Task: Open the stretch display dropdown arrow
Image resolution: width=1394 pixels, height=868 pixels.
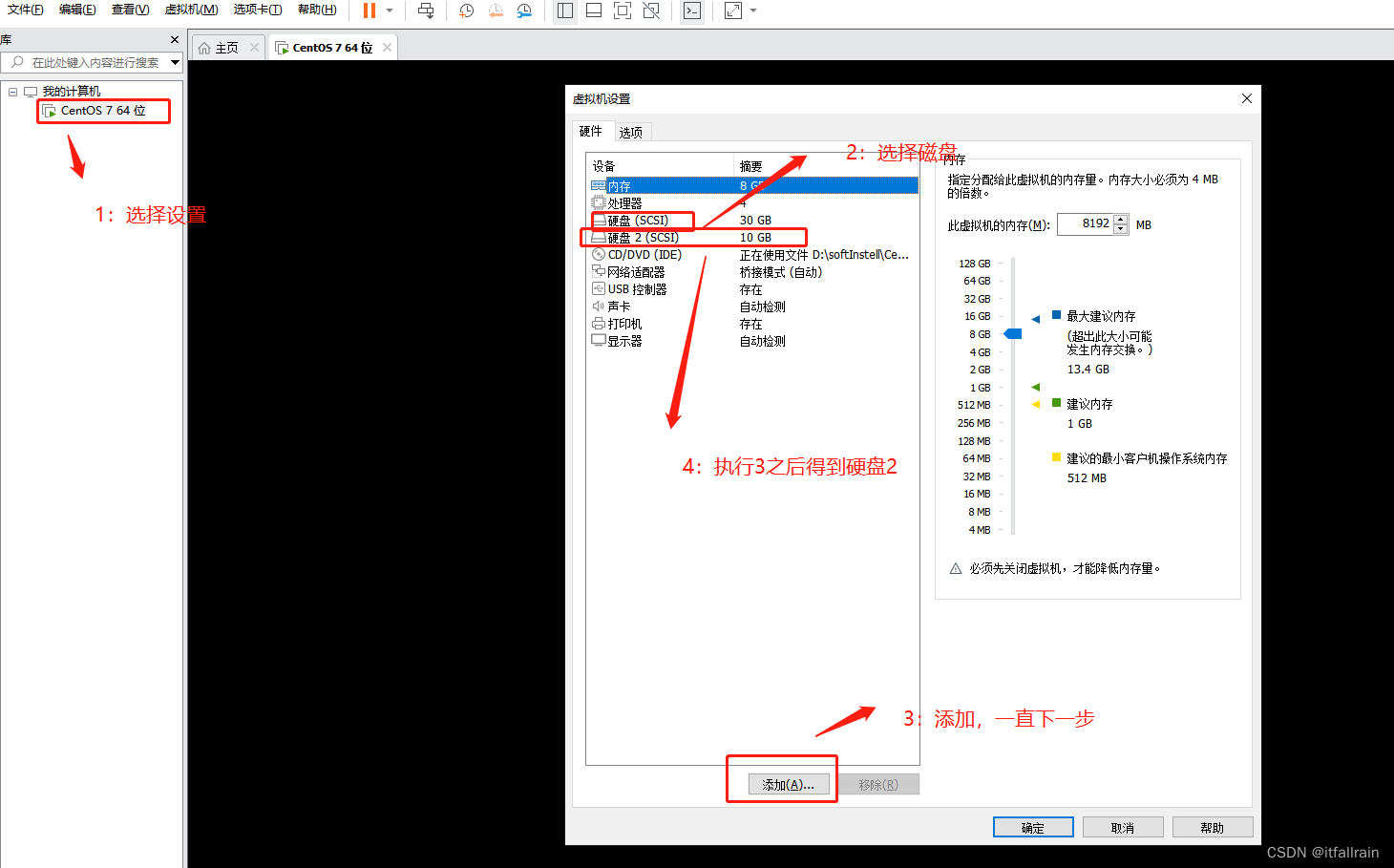Action: click(x=753, y=11)
